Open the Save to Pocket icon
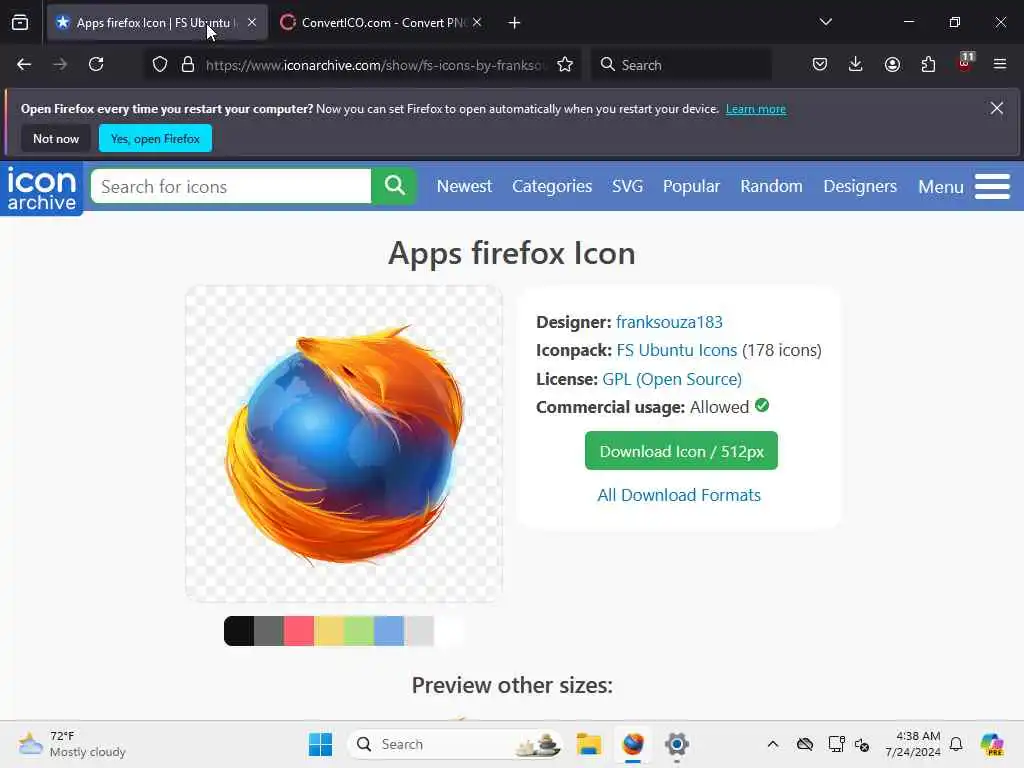1024x768 pixels. [x=820, y=64]
